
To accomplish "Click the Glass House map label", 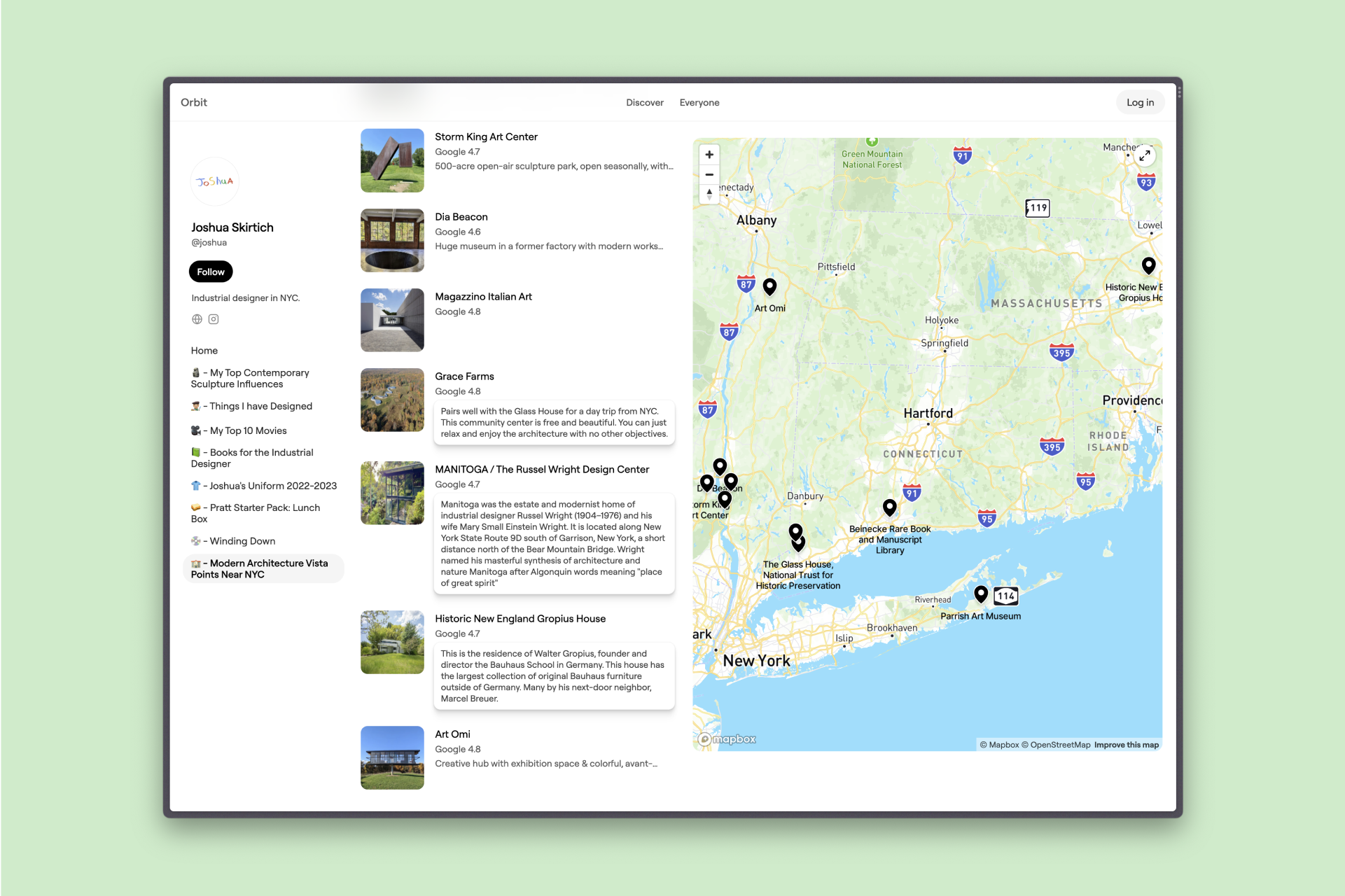I will point(797,575).
